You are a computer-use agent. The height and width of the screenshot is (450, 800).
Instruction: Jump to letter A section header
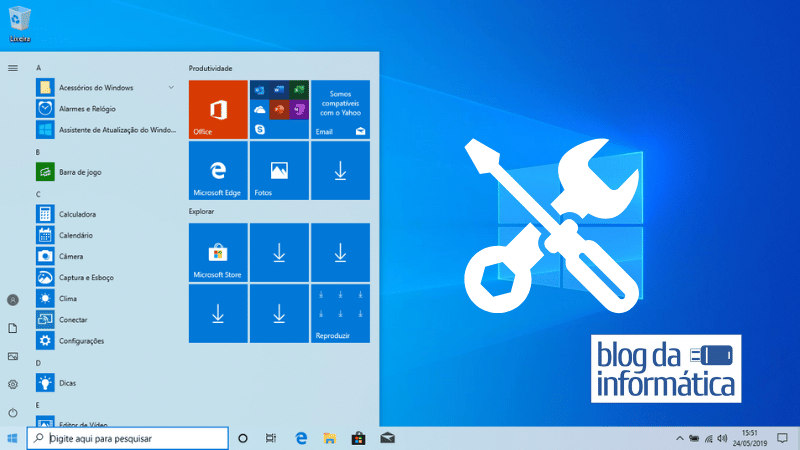click(x=38, y=68)
